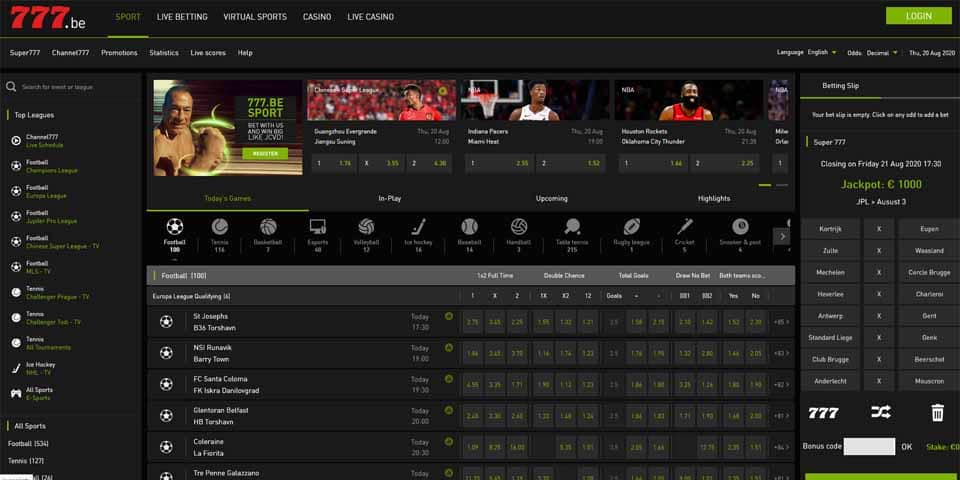Open the Live Casino menu
This screenshot has height=480, width=960.
(x=370, y=17)
